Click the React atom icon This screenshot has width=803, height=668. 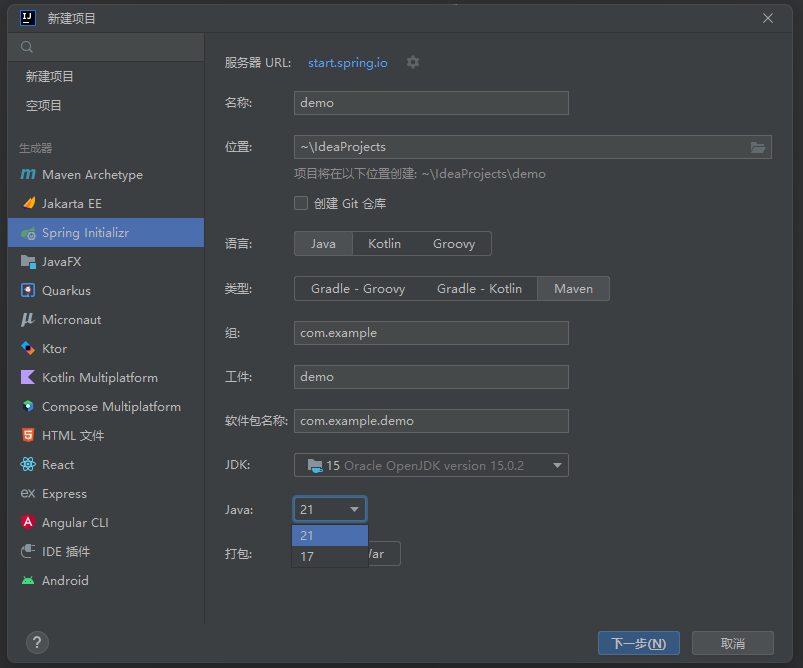tap(28, 465)
